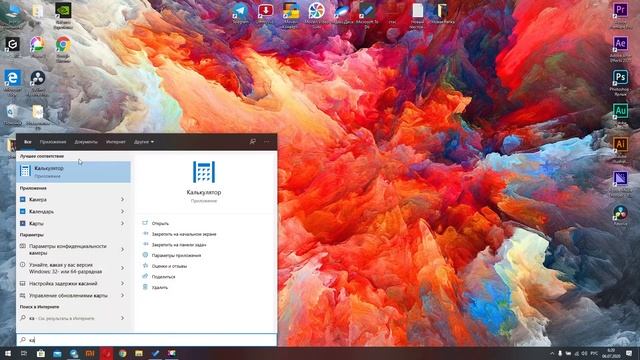
Task: Click Оценки и отзывы action
Action: coord(169,266)
